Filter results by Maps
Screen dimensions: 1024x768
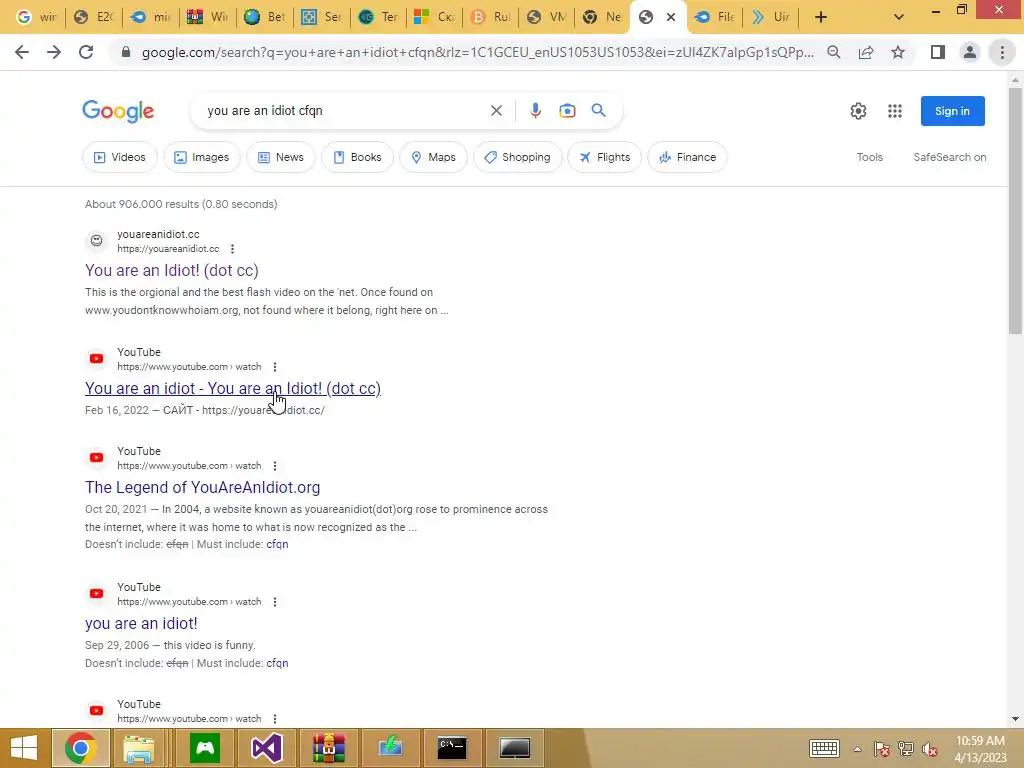[x=433, y=157]
